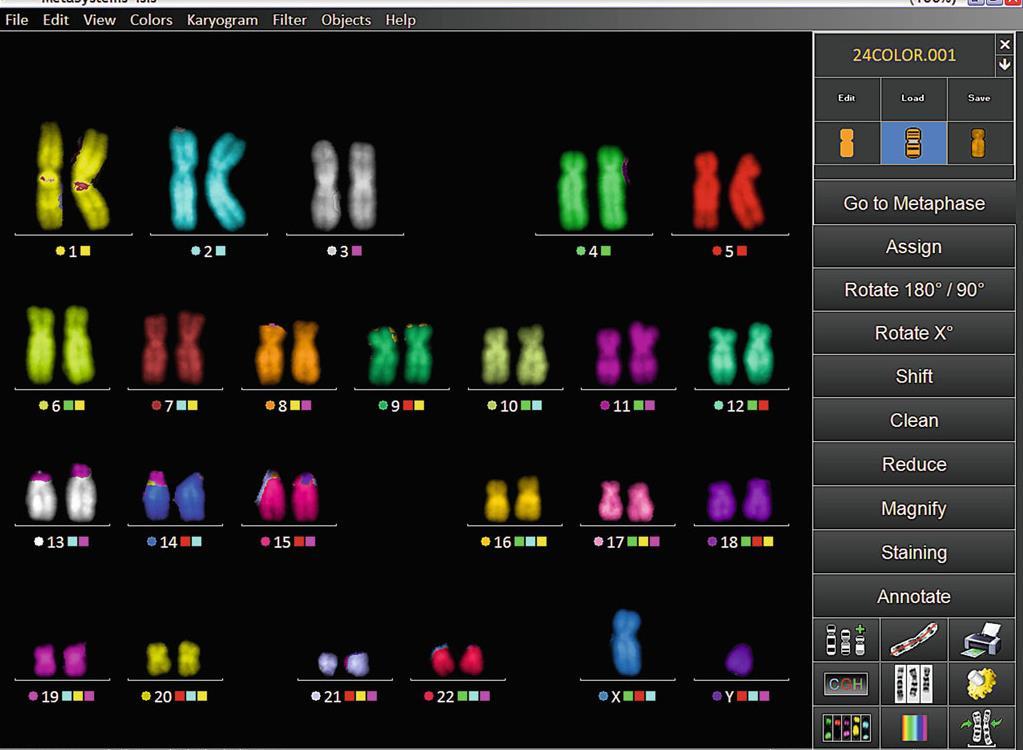Click the chromosome label number 10

coord(508,406)
